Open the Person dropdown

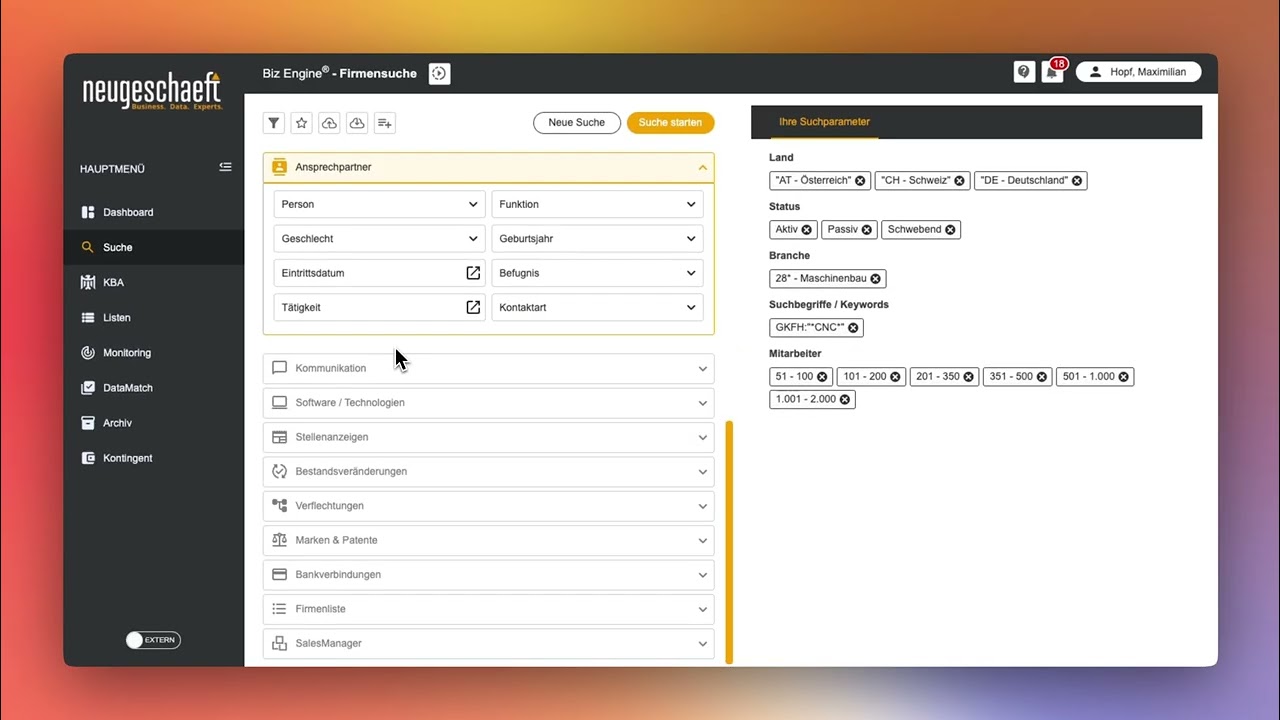coord(379,204)
